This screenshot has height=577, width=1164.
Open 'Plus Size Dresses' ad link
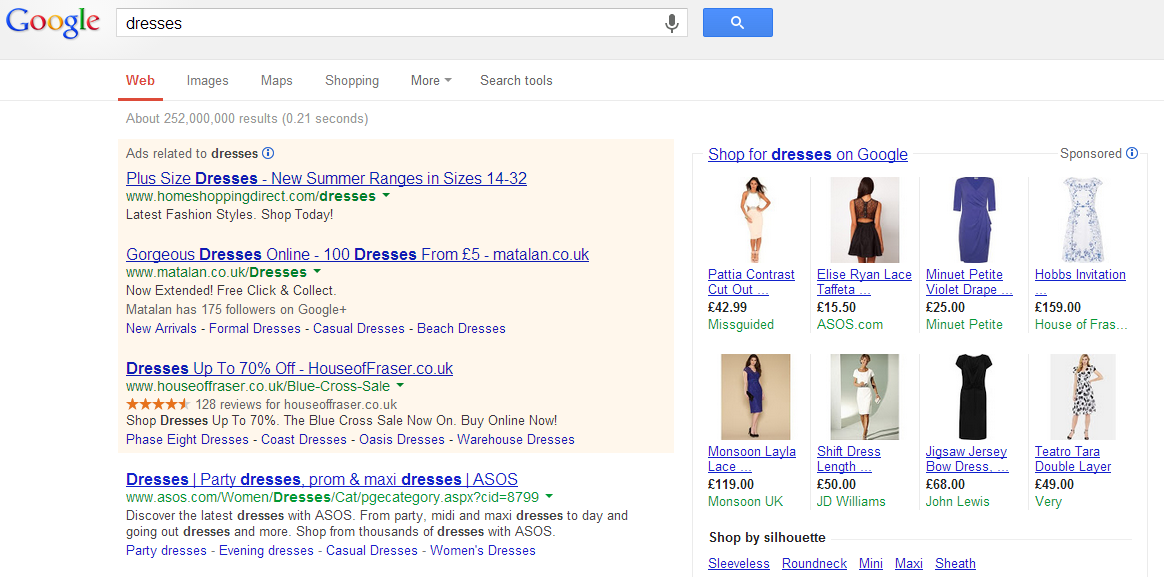click(x=327, y=178)
